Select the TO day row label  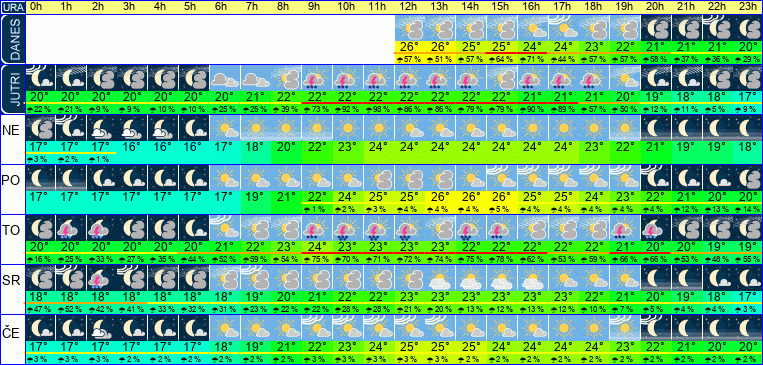10,230
